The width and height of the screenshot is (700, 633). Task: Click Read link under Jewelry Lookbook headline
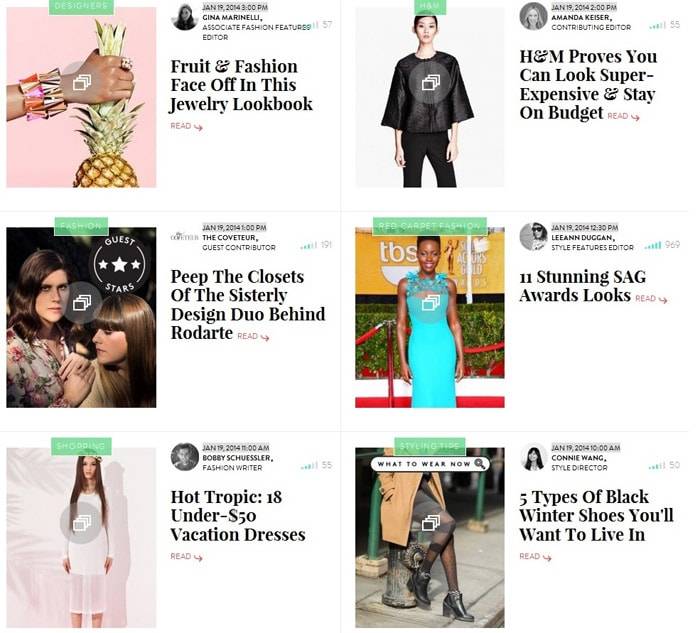[x=187, y=126]
